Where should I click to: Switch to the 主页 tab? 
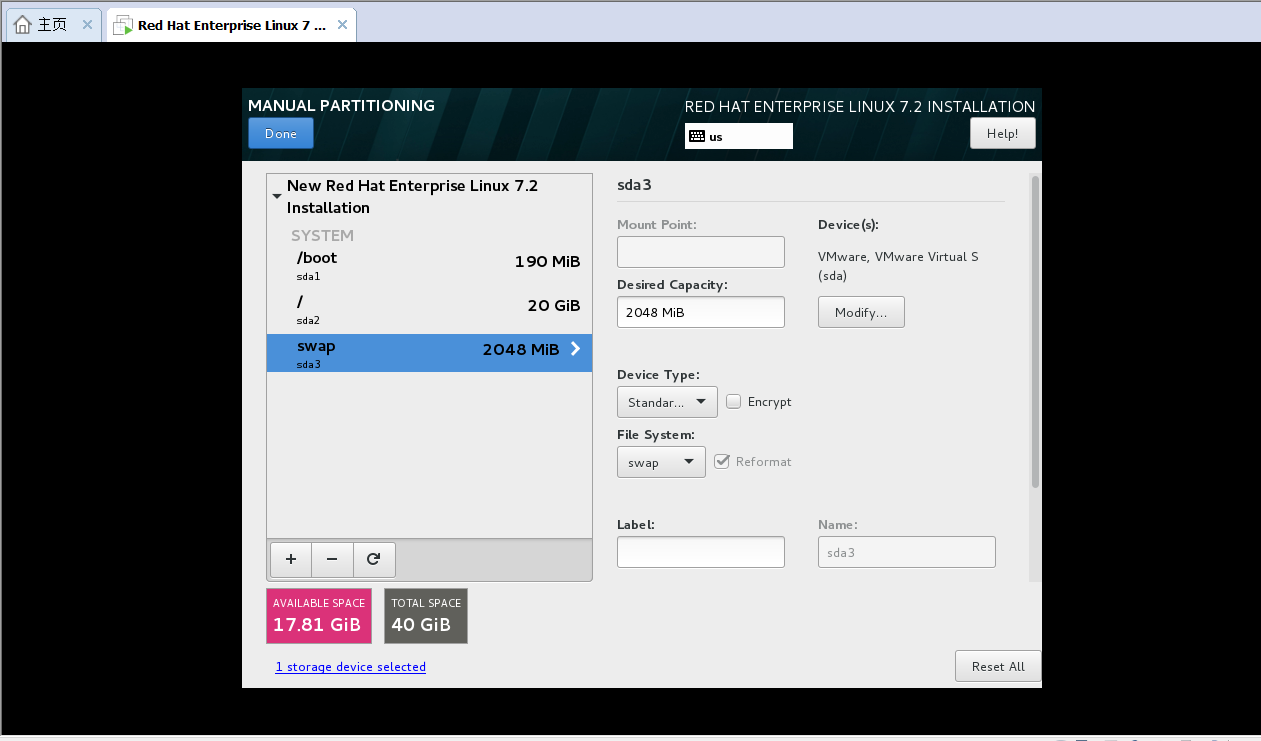(x=53, y=25)
